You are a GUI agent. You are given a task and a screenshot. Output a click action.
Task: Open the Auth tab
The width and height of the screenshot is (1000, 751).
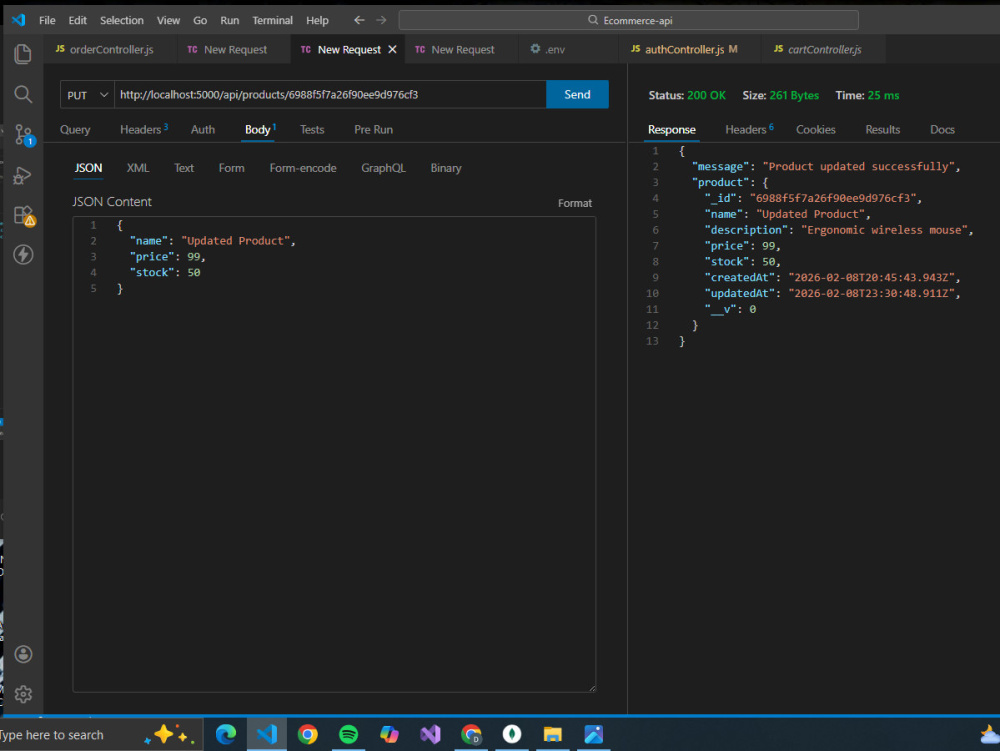[x=203, y=129]
